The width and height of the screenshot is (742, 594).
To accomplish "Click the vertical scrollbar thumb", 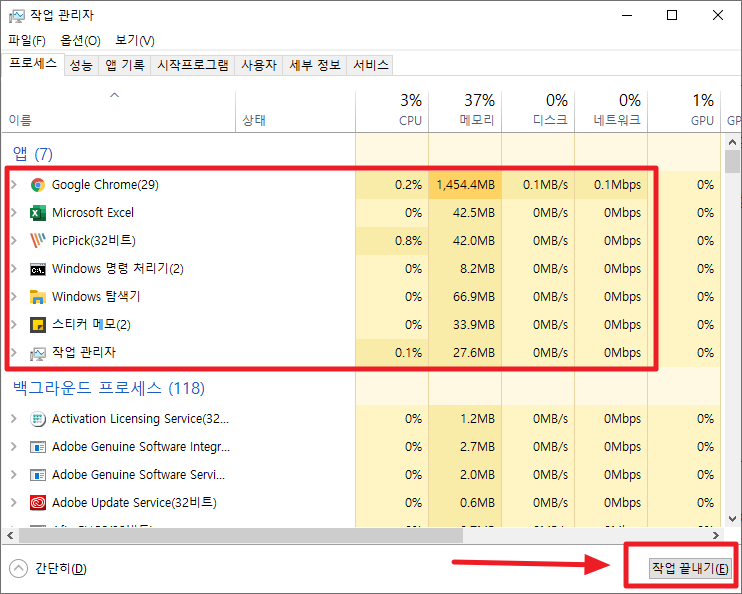I will [x=732, y=161].
